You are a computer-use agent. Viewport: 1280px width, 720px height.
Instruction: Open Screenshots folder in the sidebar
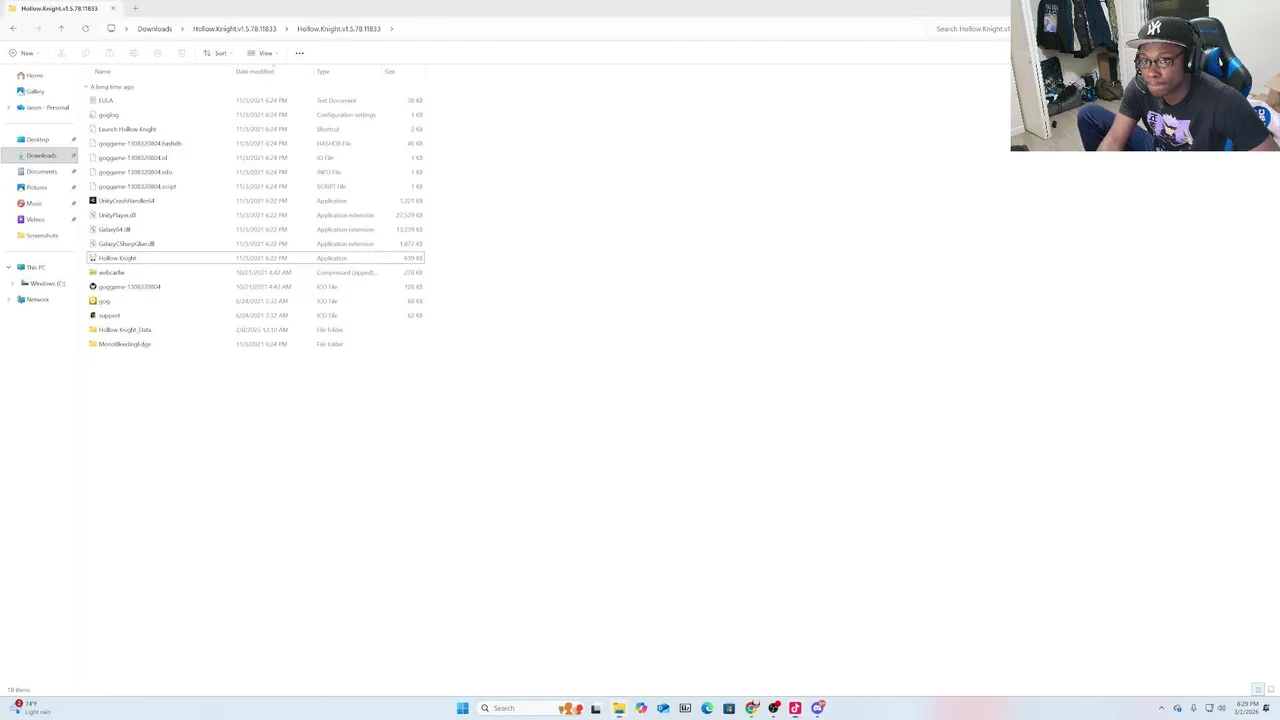pos(41,235)
